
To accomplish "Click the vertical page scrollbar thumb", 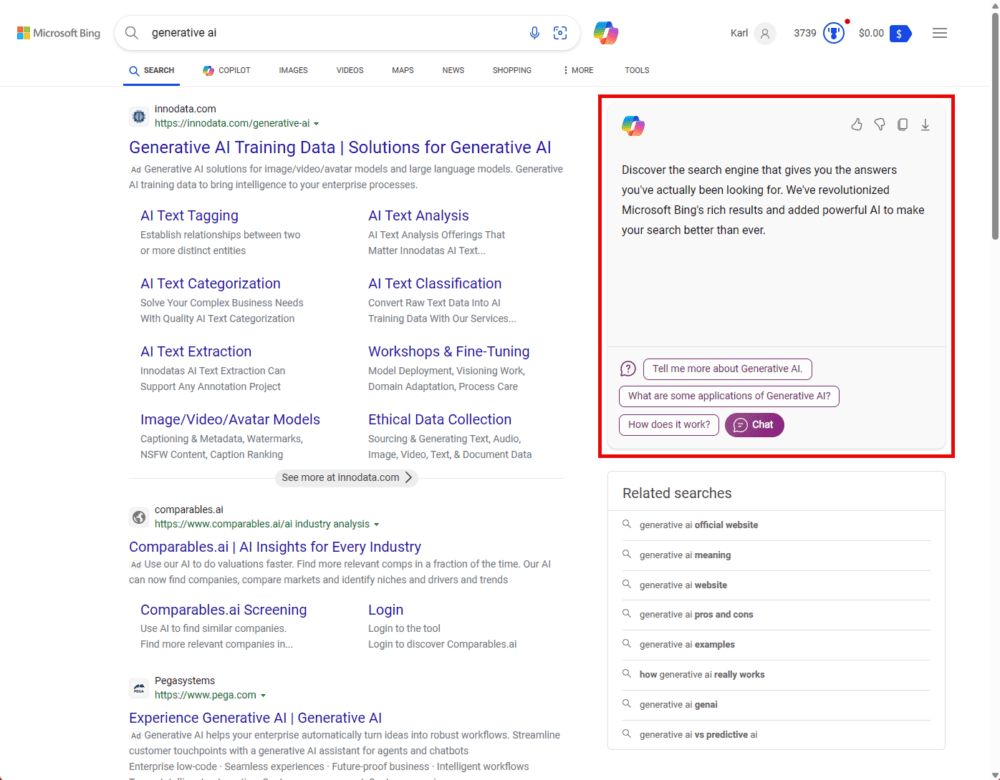I will (995, 126).
